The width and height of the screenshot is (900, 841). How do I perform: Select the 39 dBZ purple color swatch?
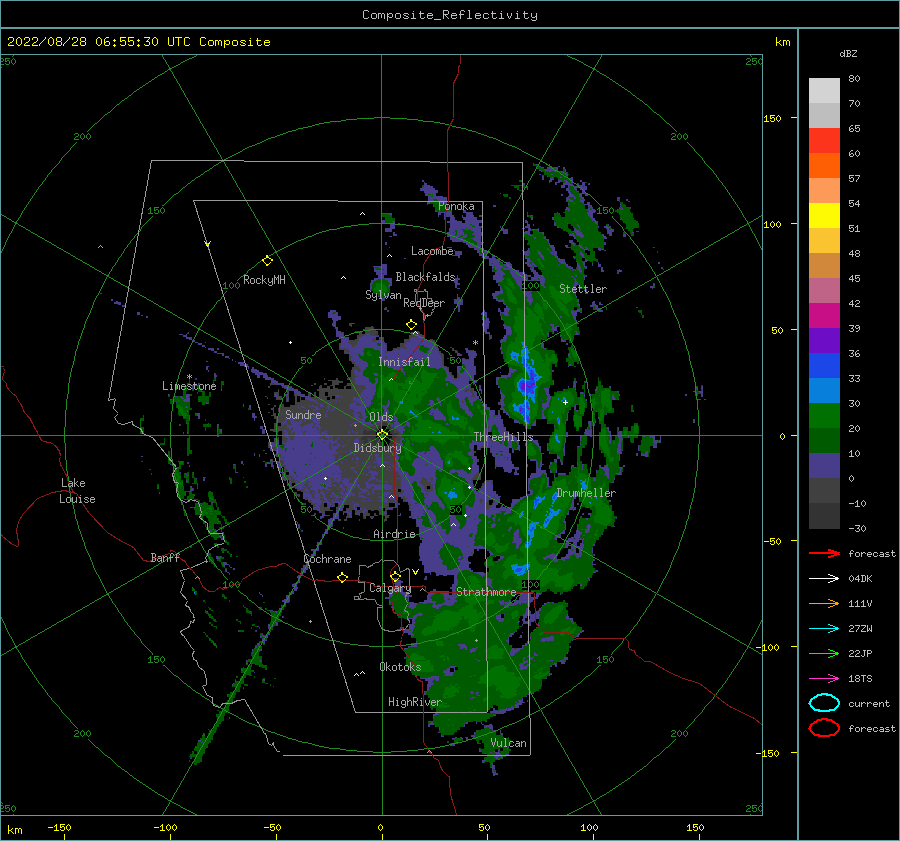(x=824, y=340)
